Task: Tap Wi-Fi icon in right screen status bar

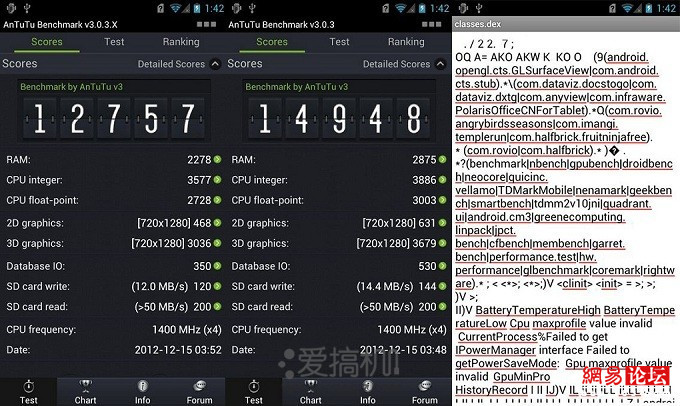Action: 627,8
